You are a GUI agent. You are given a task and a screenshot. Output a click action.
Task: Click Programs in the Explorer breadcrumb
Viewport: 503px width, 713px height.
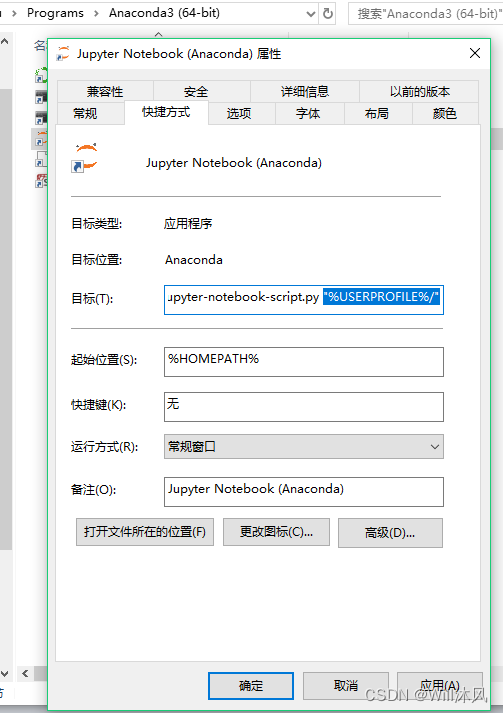click(55, 13)
